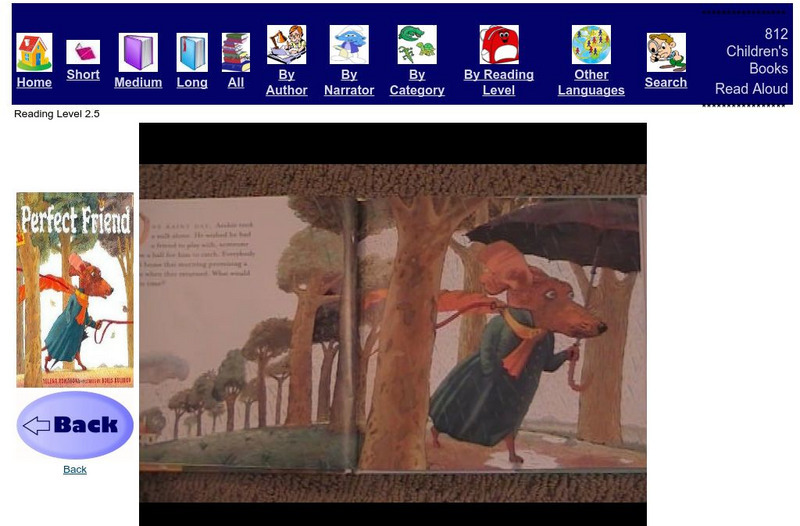800x526 pixels.
Task: Open the By Category reptiles icon
Action: pyautogui.click(x=417, y=45)
